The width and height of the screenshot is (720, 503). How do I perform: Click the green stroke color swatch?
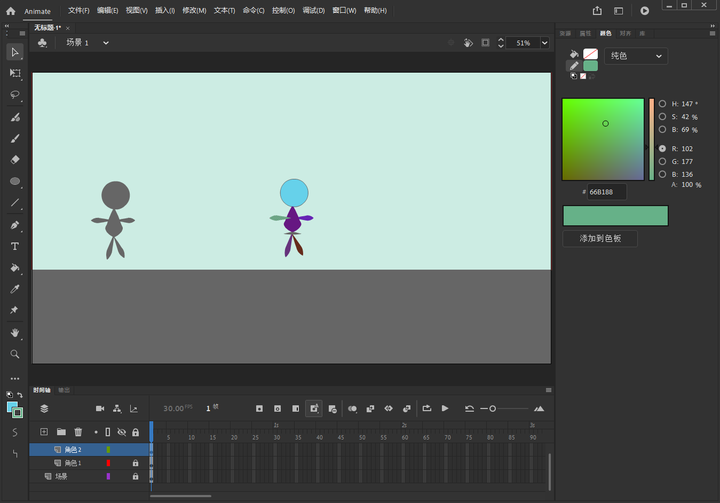(591, 66)
